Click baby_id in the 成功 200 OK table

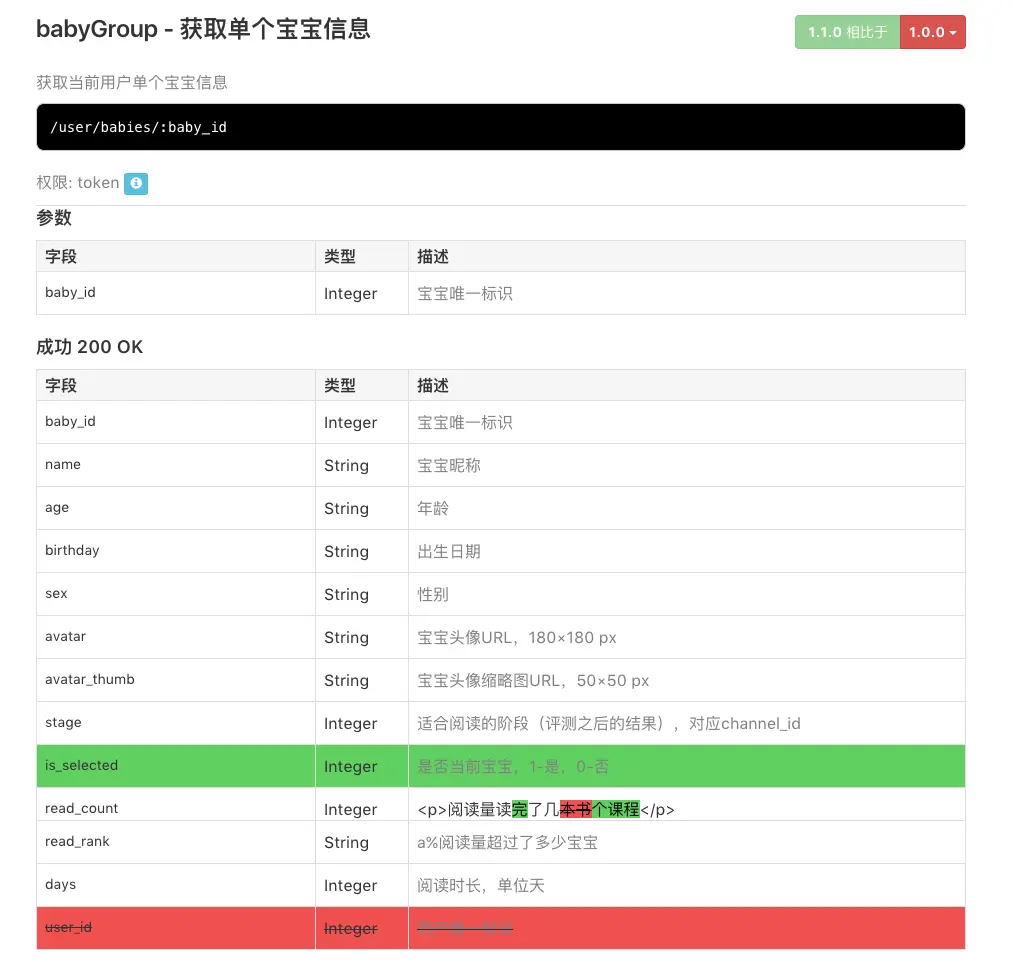[x=70, y=421]
